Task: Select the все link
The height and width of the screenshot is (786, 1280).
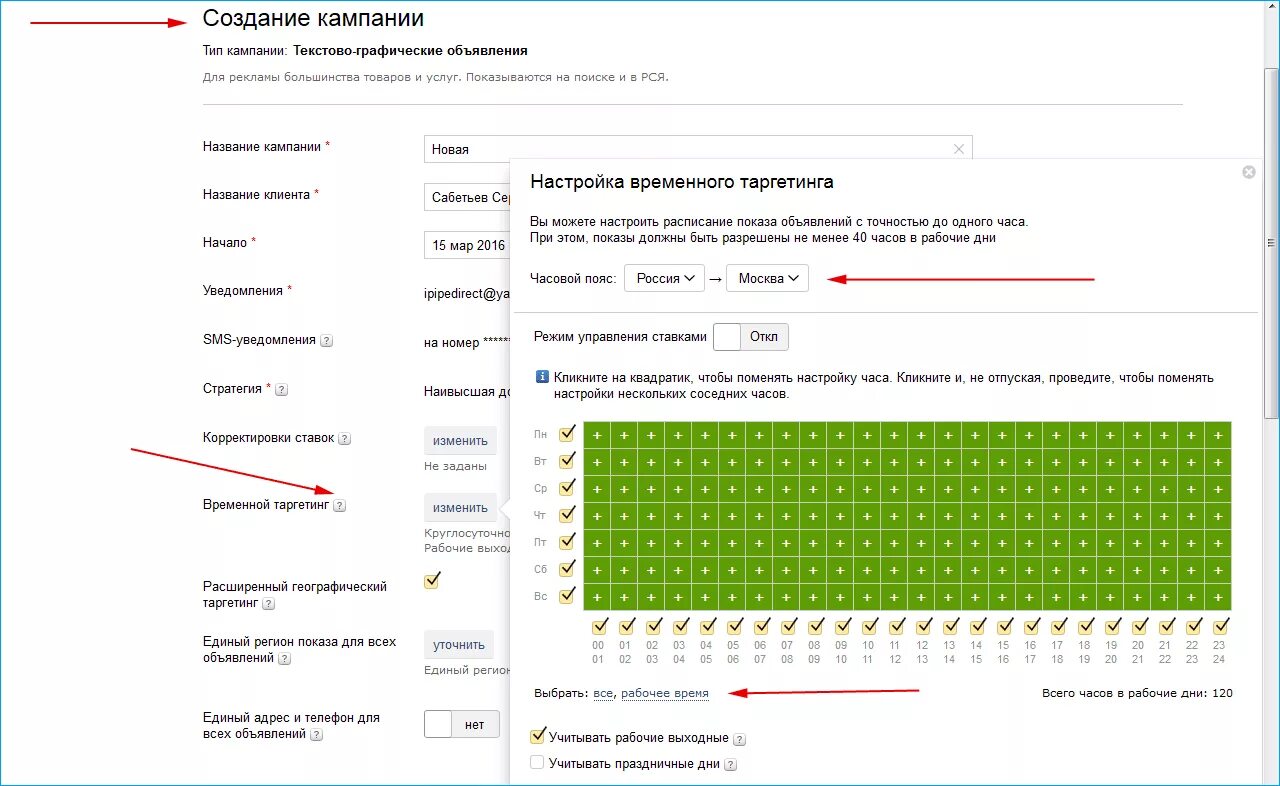Action: [603, 693]
